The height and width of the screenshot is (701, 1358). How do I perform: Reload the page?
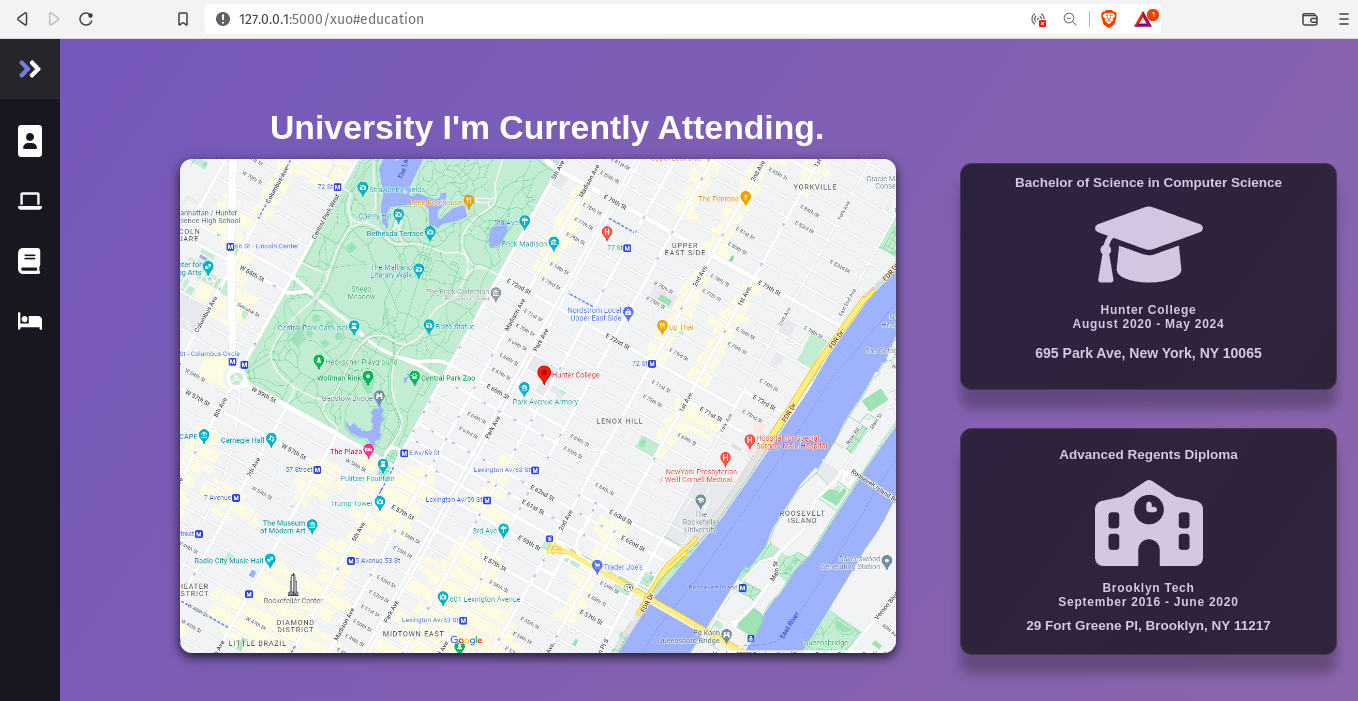pyautogui.click(x=86, y=19)
